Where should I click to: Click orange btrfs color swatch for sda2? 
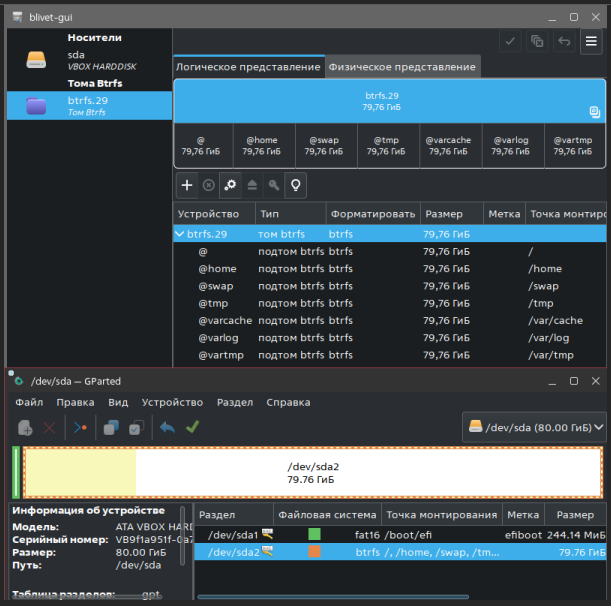[x=314, y=551]
